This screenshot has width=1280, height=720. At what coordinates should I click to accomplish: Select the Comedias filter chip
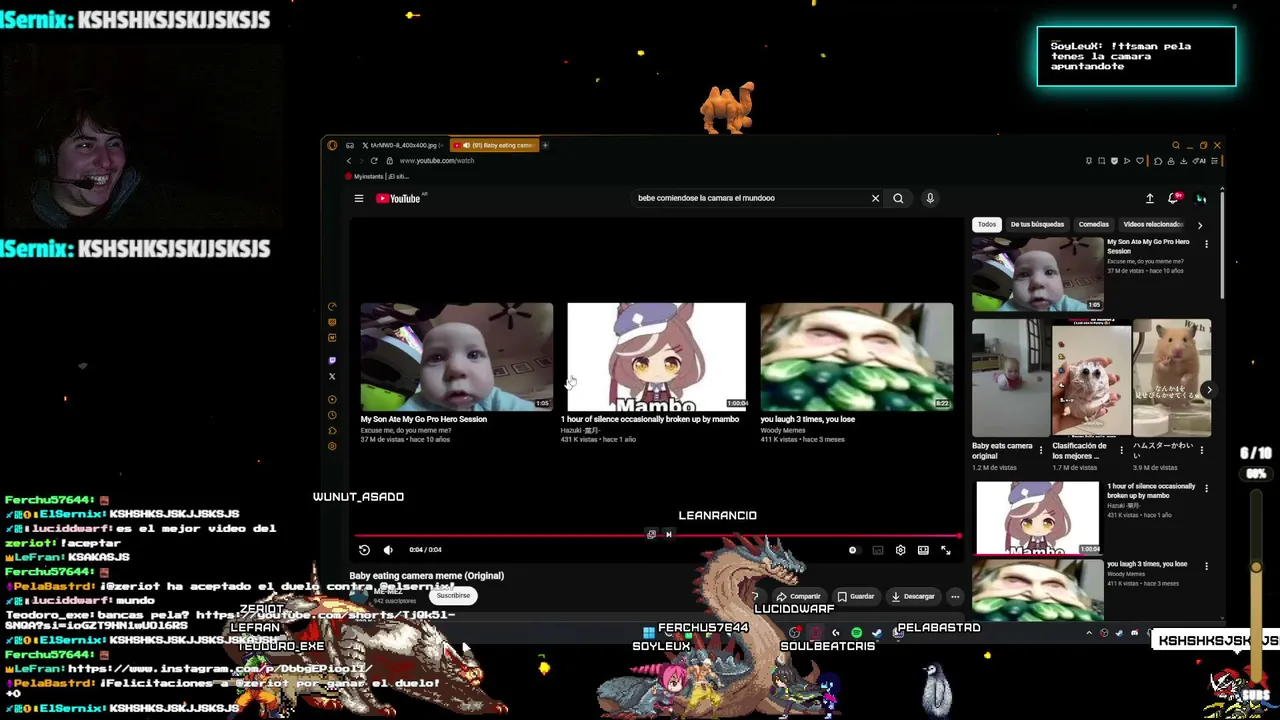(x=1093, y=224)
